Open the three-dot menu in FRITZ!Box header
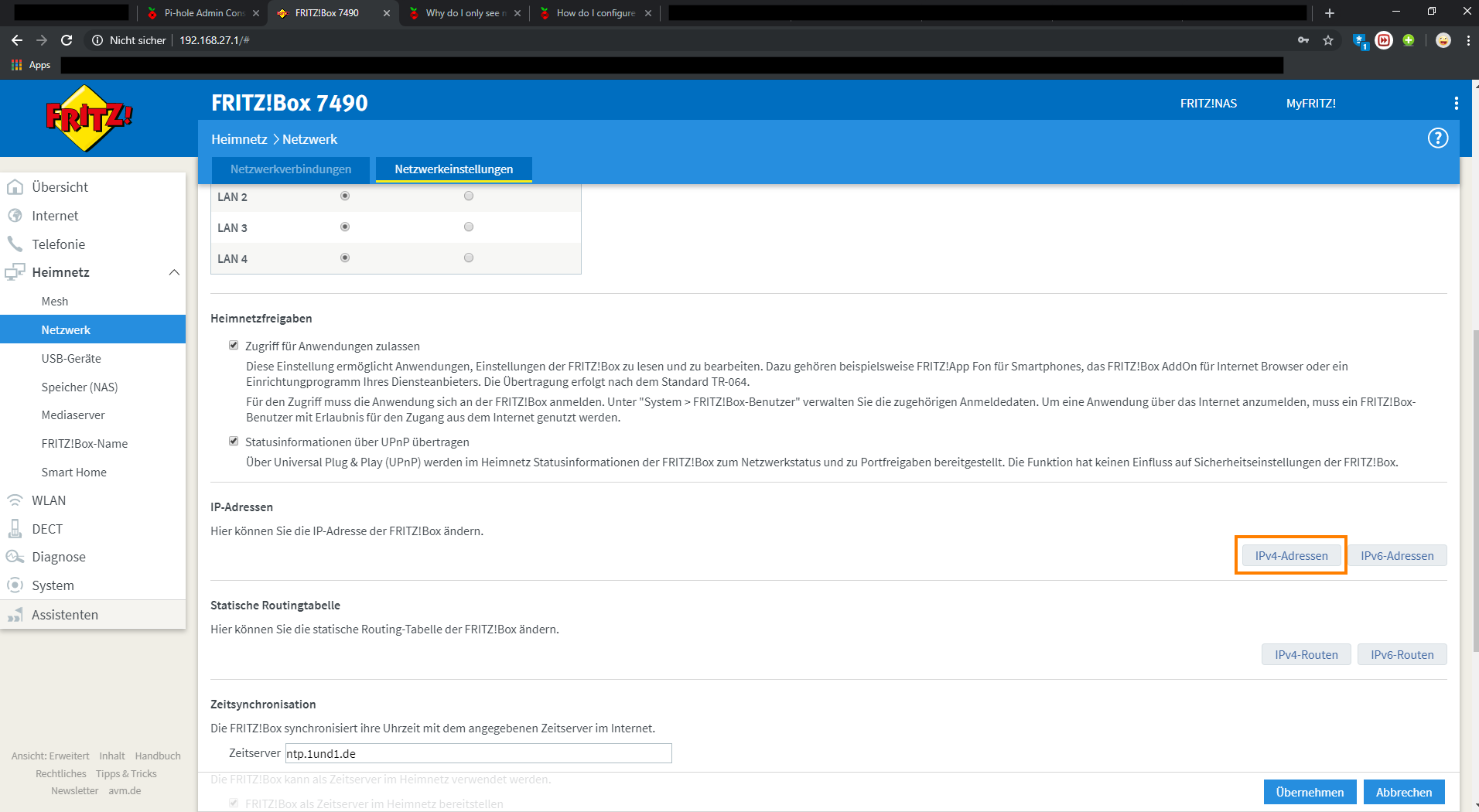The image size is (1479, 812). (x=1456, y=104)
